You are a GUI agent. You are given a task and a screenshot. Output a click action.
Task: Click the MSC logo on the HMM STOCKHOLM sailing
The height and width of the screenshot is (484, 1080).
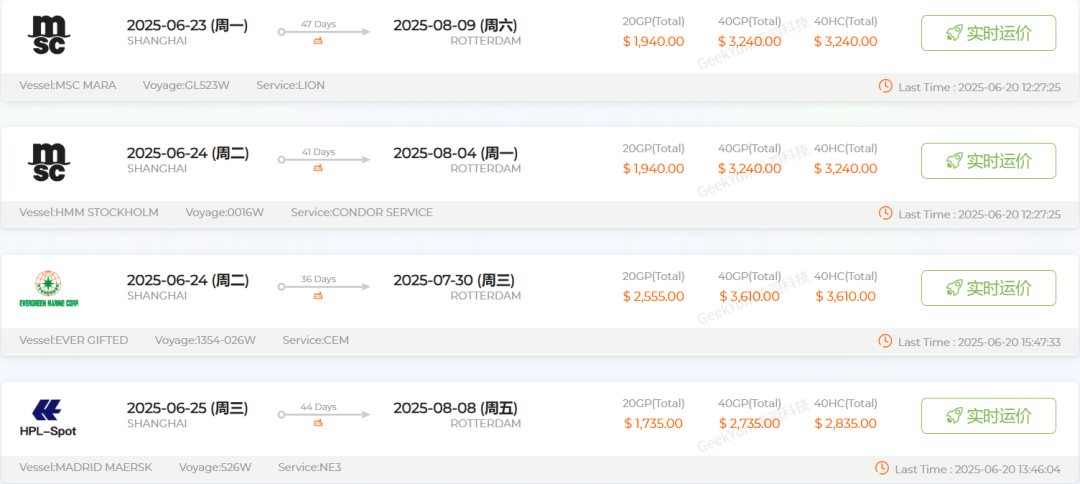pos(48,161)
